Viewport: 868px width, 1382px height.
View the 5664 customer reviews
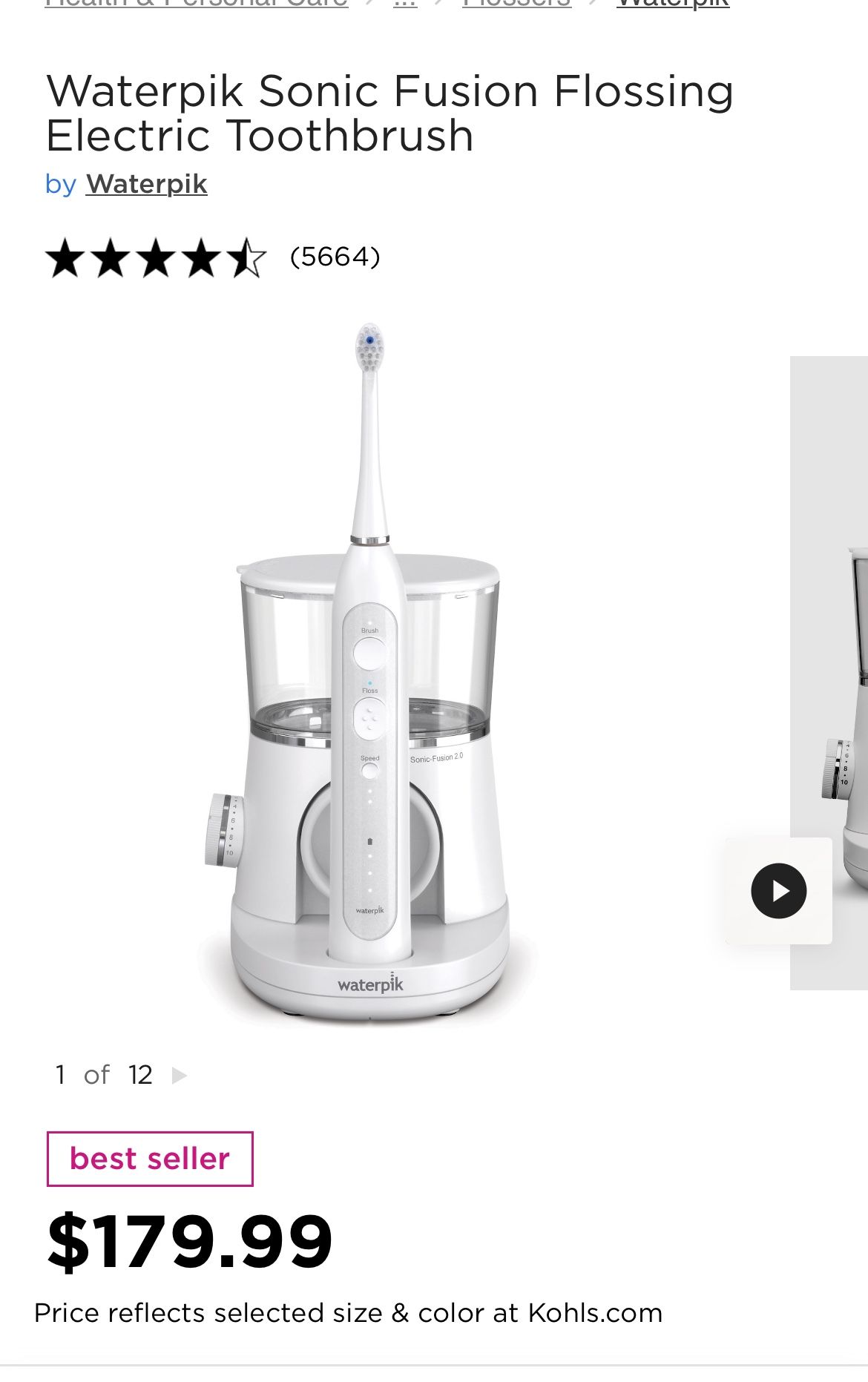click(335, 257)
